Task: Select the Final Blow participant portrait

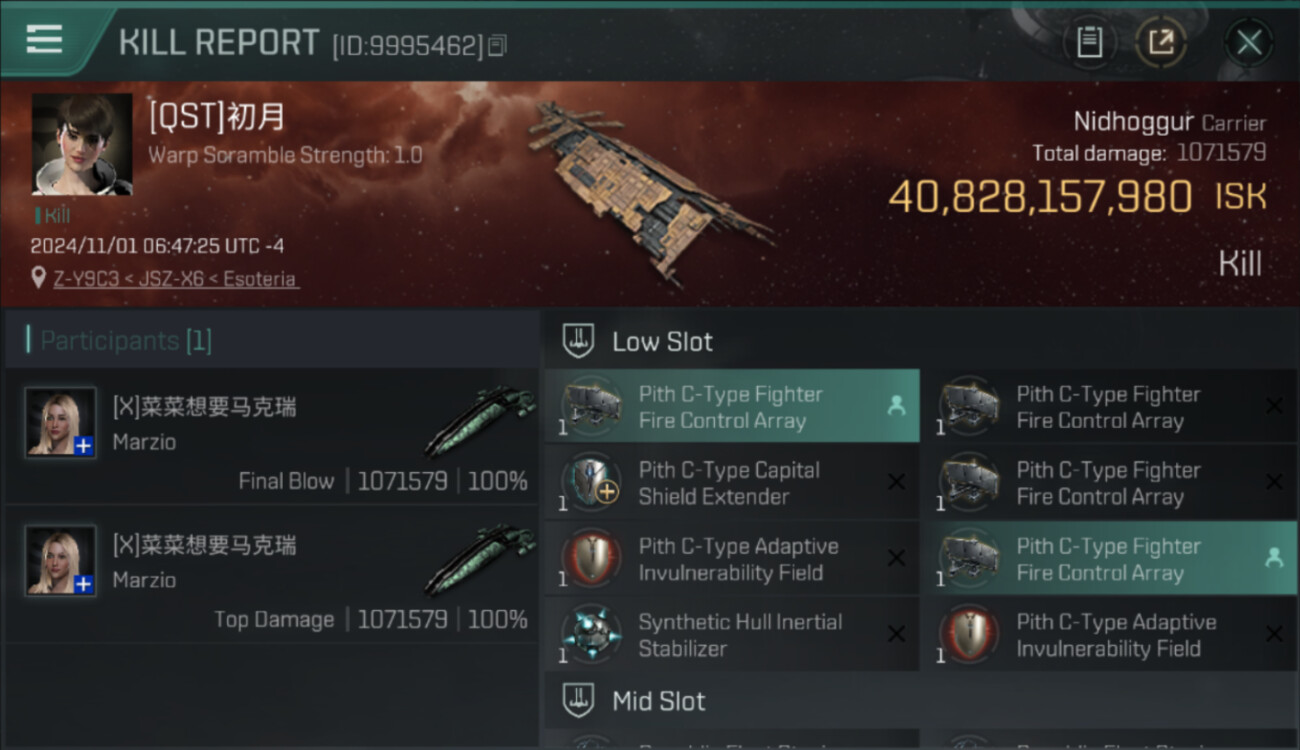Action: point(61,422)
